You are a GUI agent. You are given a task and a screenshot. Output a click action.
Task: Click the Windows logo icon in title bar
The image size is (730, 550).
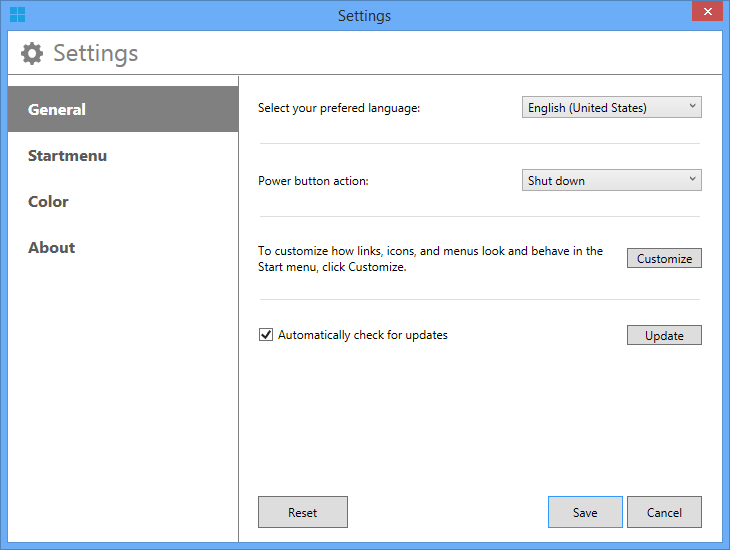[x=17, y=15]
